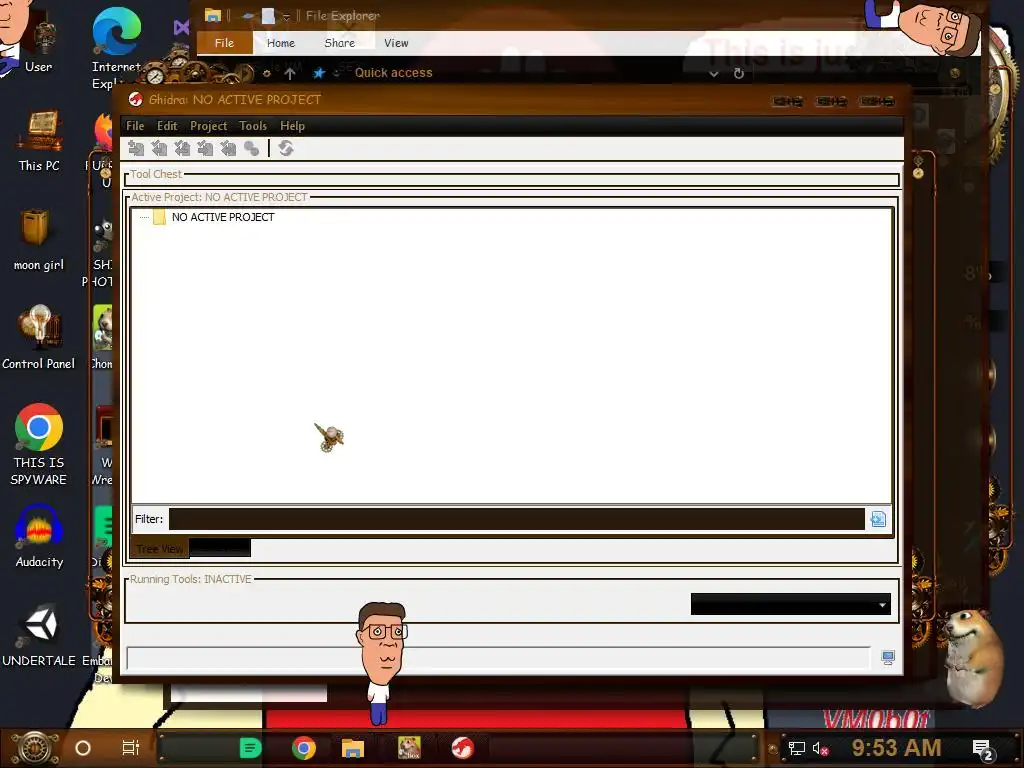
Task: Click Ghidra icon on the taskbar
Action: click(462, 748)
